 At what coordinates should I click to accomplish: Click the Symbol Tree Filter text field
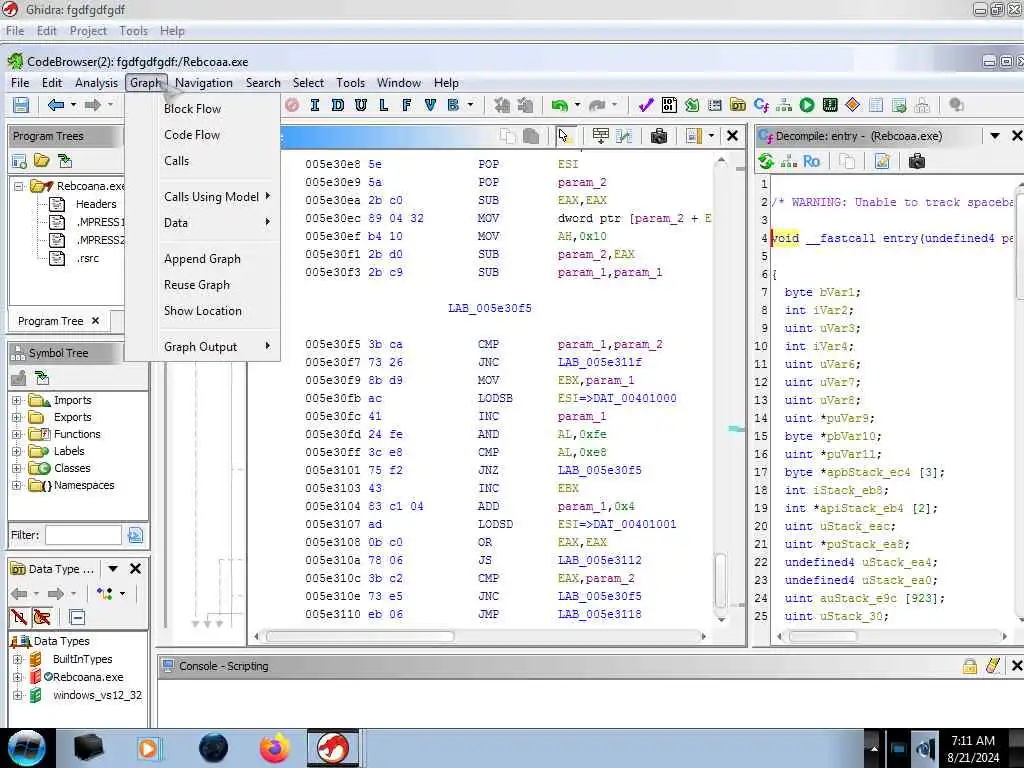point(83,536)
